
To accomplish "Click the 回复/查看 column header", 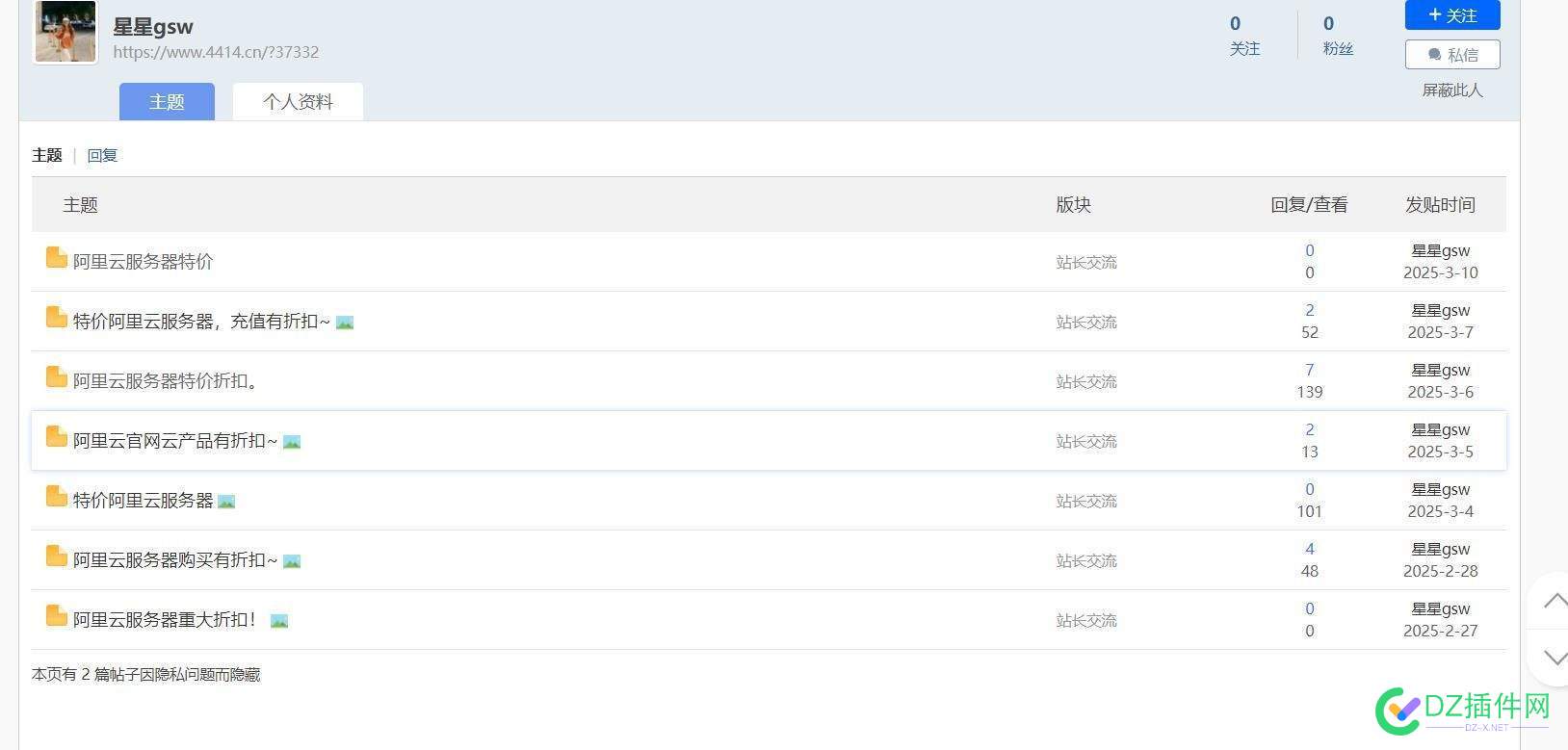I will (1309, 204).
